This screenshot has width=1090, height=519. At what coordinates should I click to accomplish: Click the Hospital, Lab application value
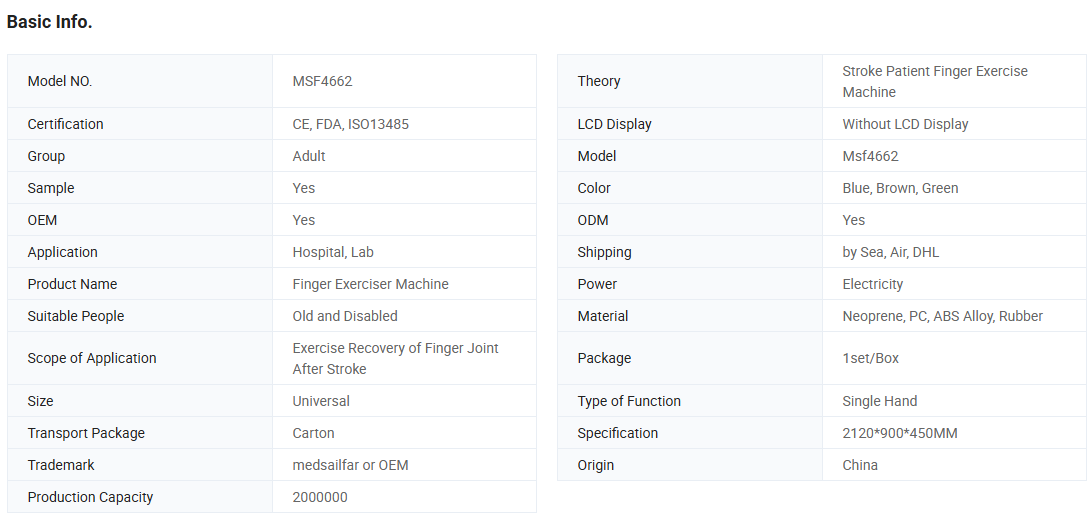(333, 252)
